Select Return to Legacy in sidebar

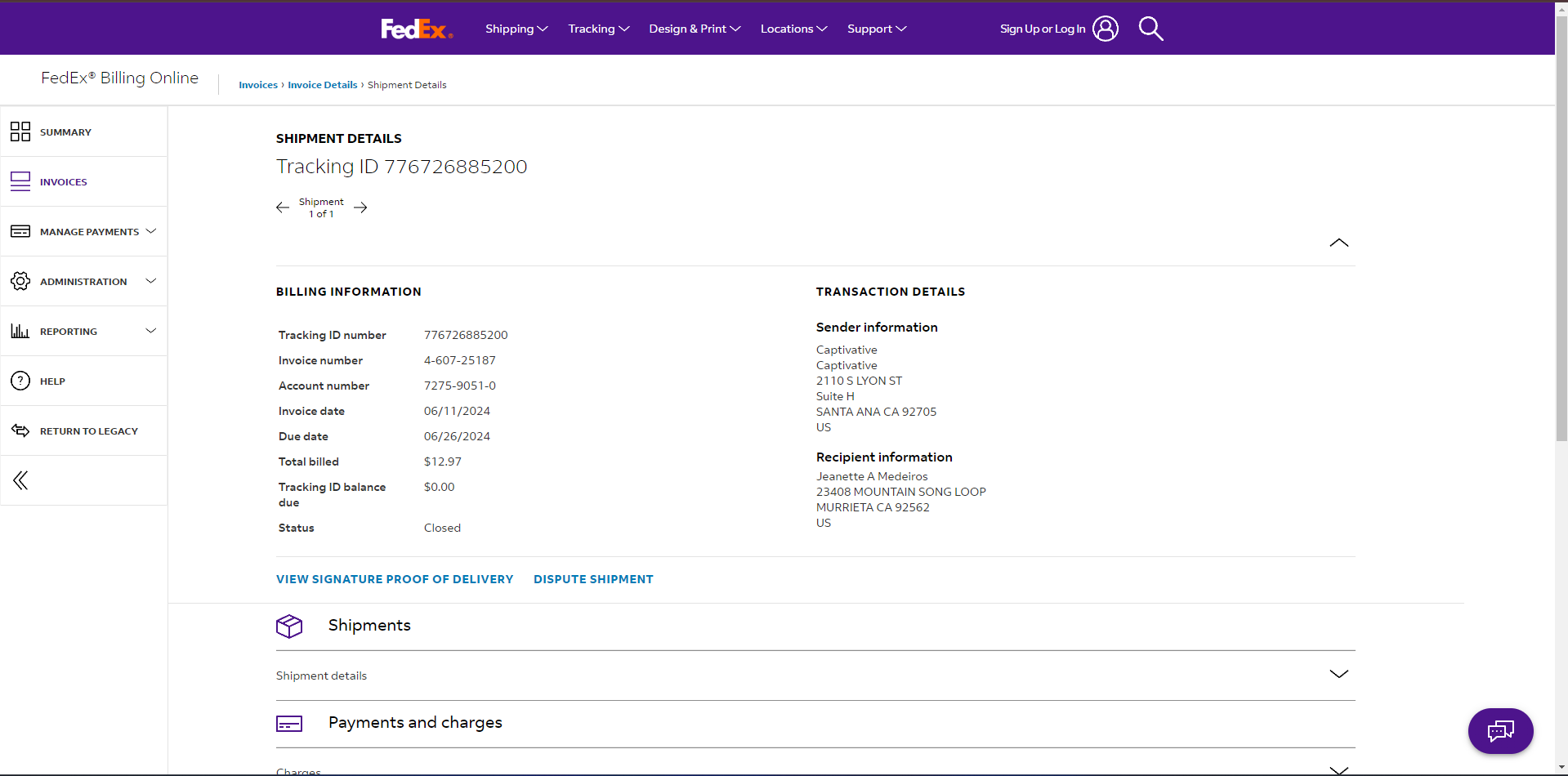pos(83,430)
